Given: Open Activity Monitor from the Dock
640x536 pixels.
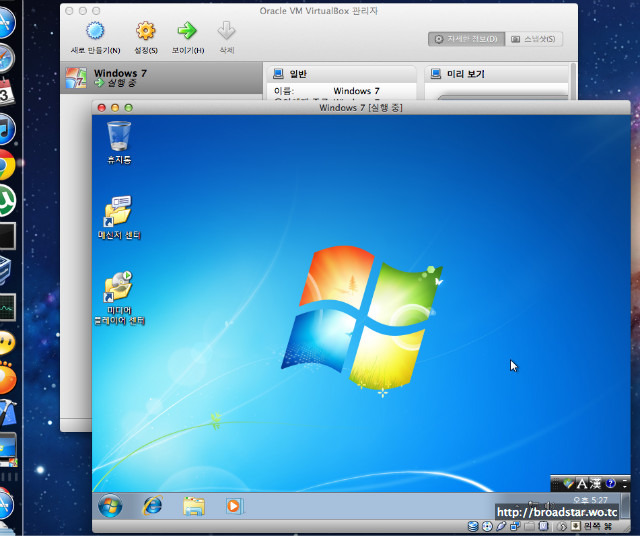Looking at the screenshot, I should 7,307.
